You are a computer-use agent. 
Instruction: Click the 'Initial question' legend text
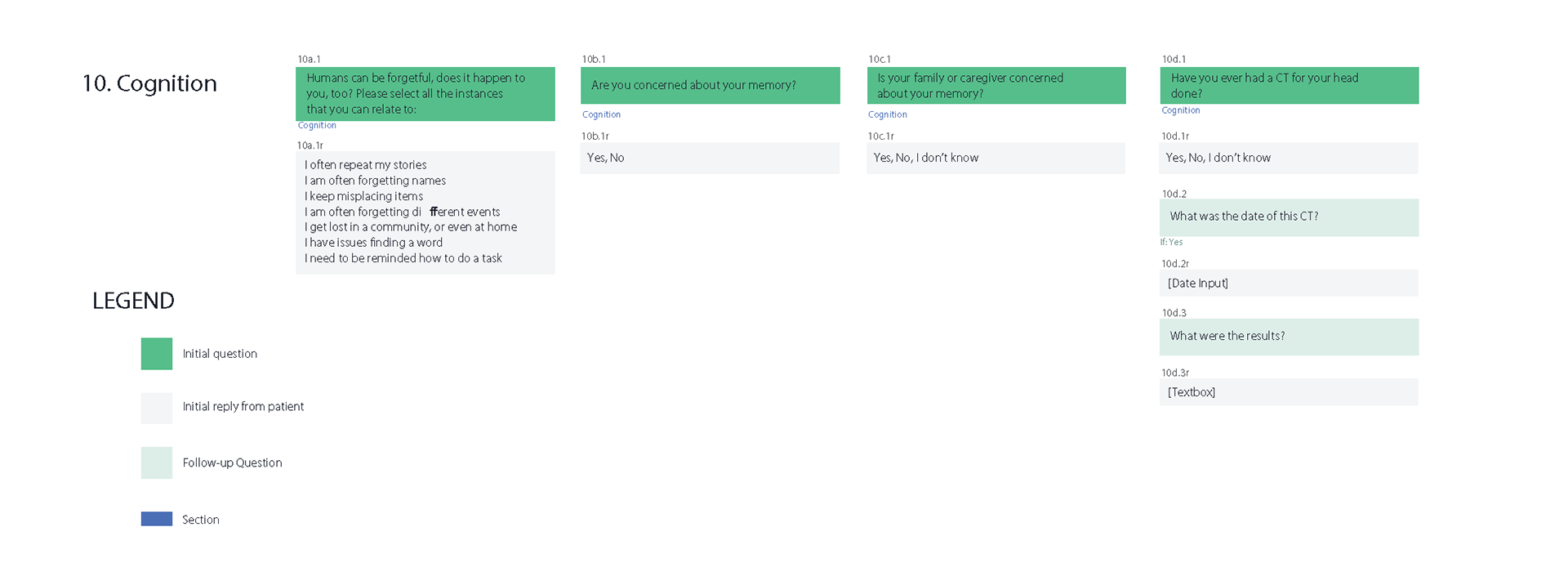coord(220,354)
